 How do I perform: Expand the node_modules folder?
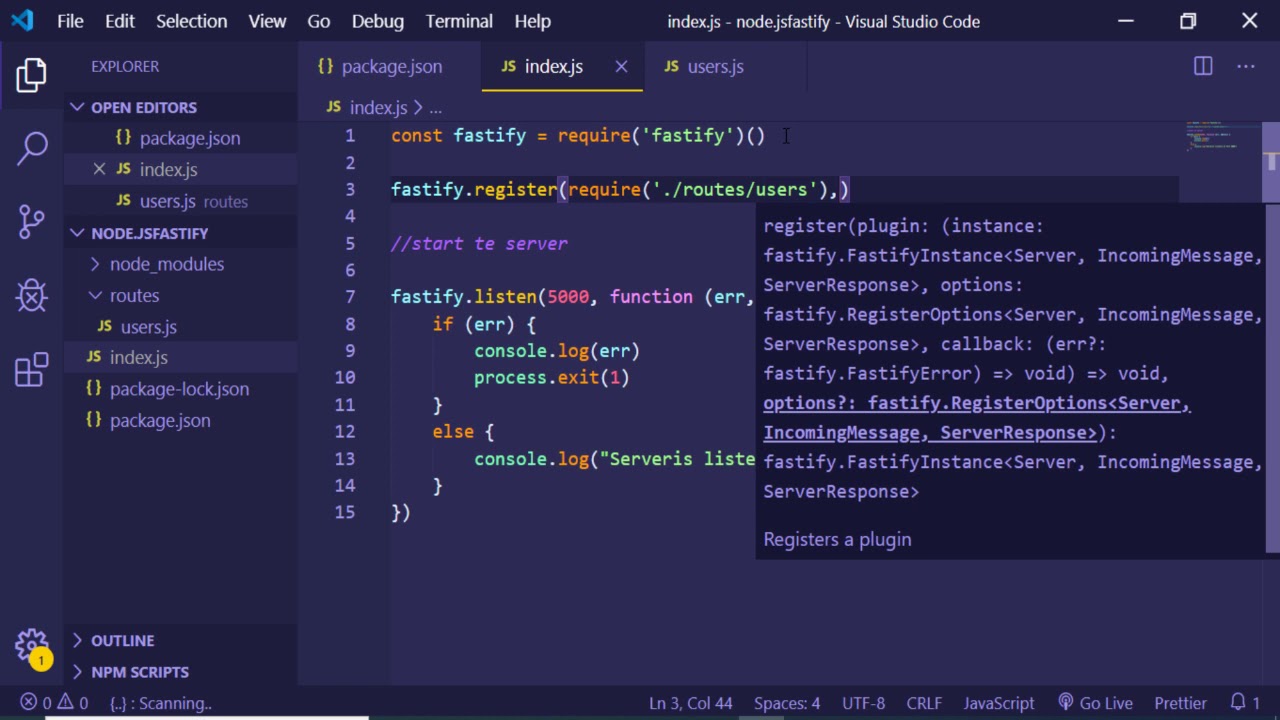tap(166, 264)
